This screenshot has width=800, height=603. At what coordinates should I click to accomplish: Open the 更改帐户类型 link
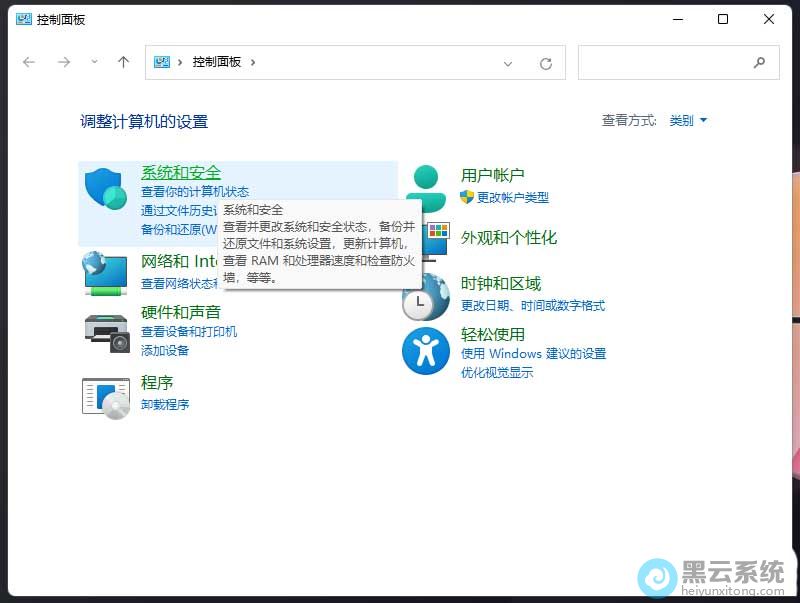512,198
